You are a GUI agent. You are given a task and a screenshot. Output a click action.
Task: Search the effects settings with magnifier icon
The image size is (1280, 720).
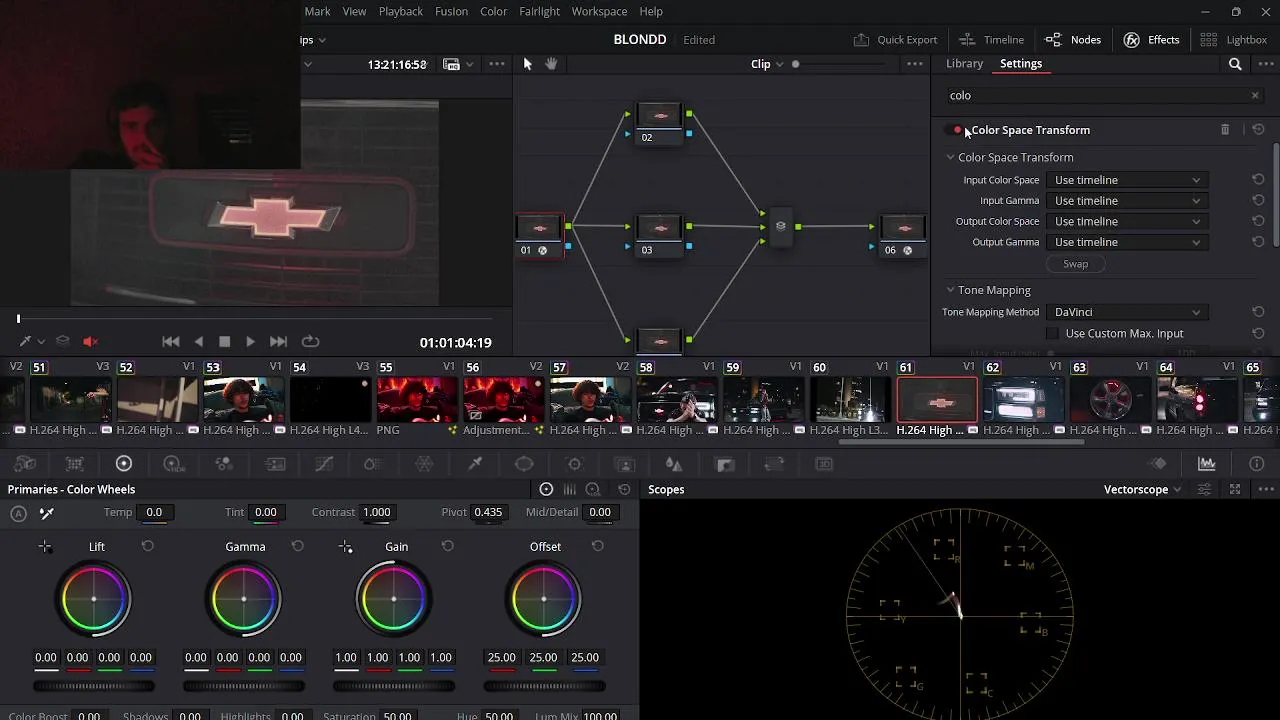(x=1235, y=64)
